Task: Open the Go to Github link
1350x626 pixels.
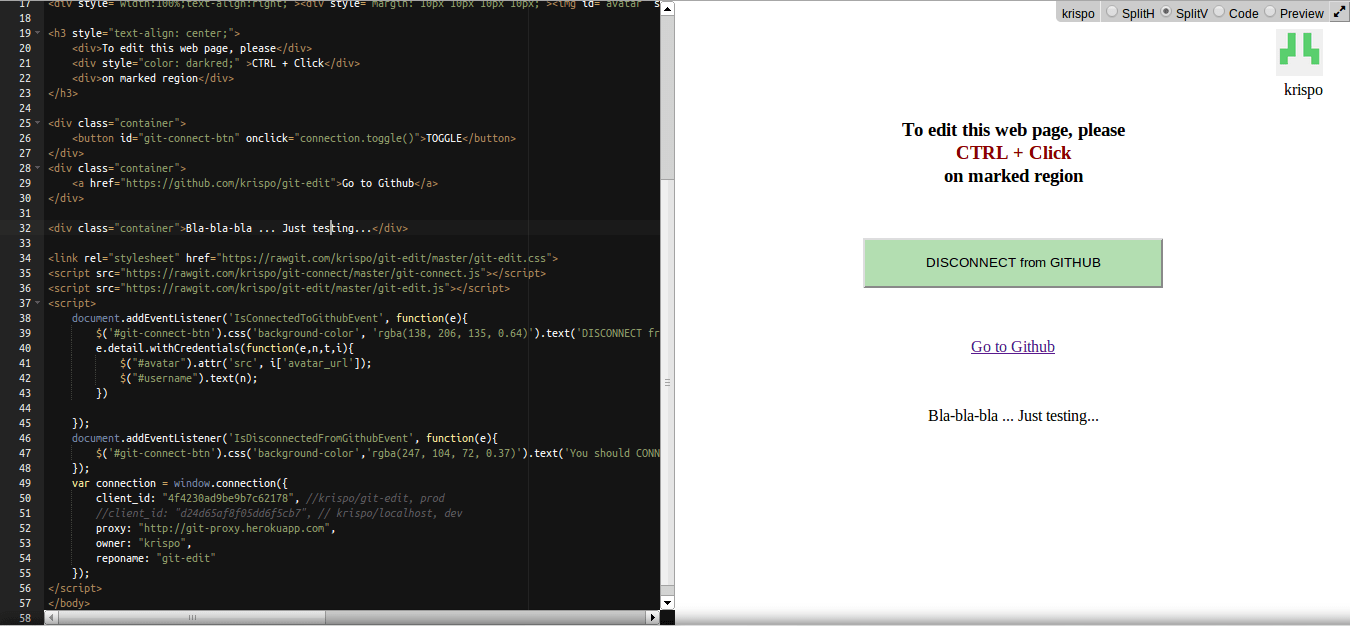Action: click(x=1012, y=345)
